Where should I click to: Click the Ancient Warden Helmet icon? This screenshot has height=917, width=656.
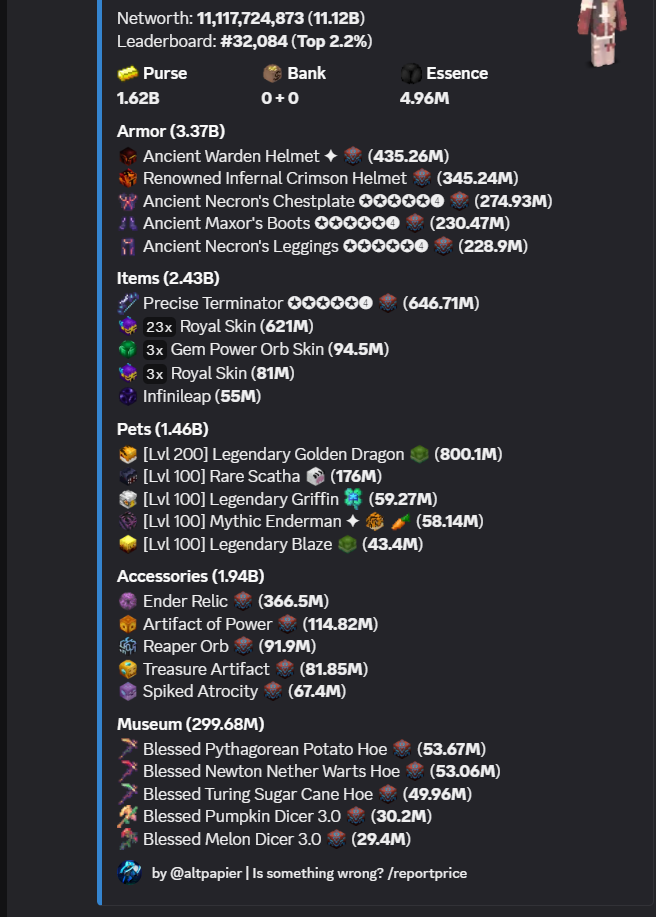coord(127,156)
